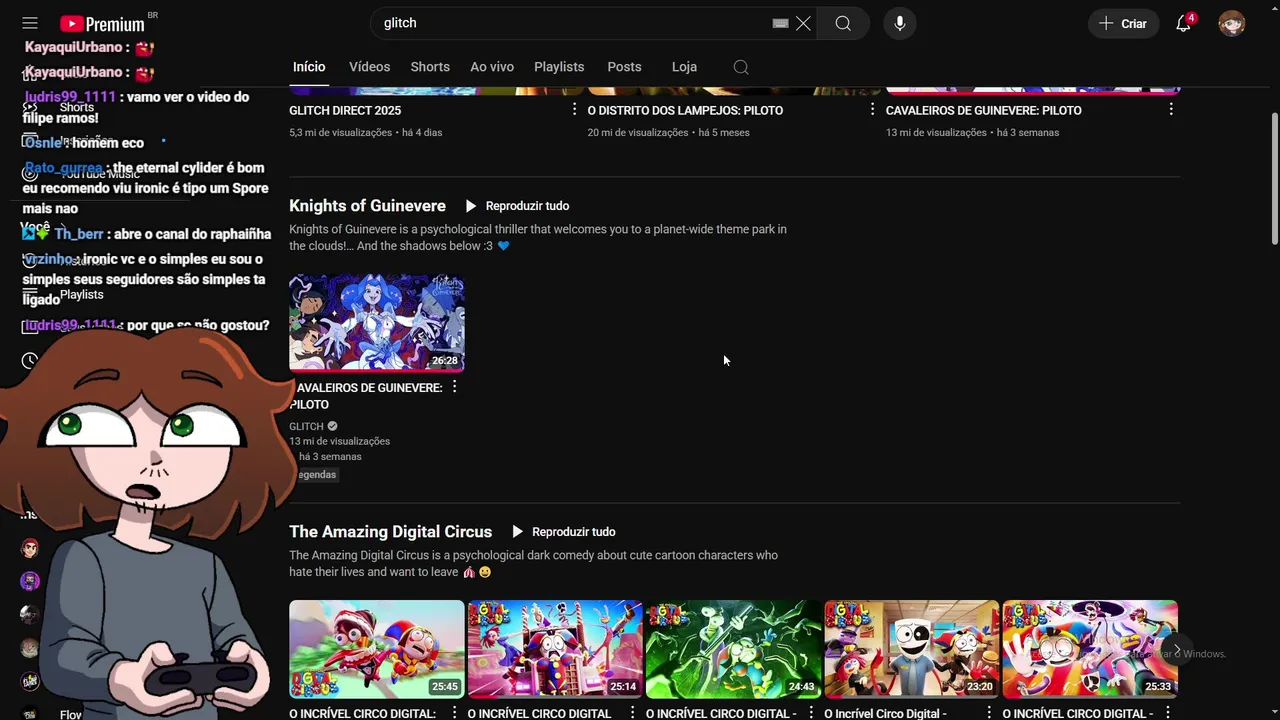
Task: Switch to the Ao vivo tab
Action: point(492,67)
